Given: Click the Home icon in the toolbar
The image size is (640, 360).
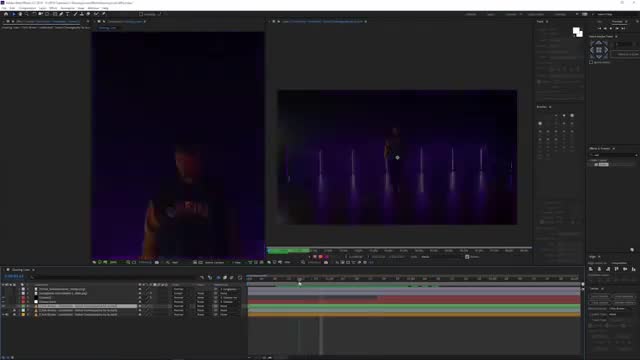Looking at the screenshot, I should (6, 14).
